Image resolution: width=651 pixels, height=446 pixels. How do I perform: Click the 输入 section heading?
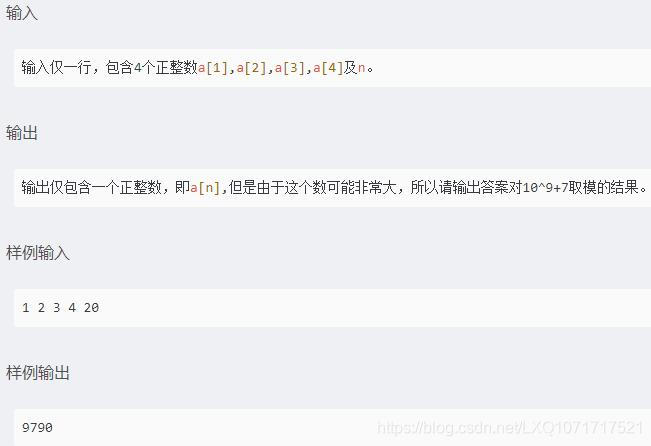point(22,13)
